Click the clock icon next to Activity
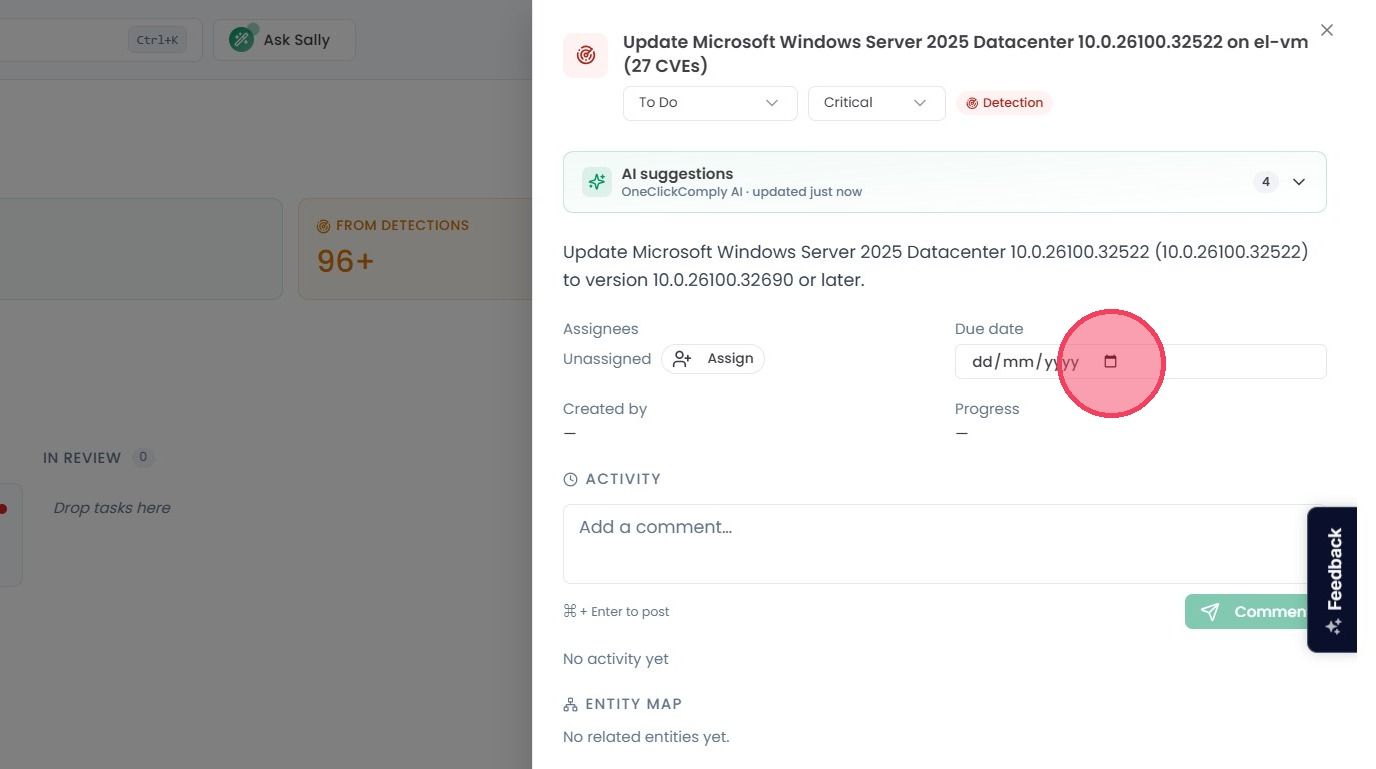The width and height of the screenshot is (1376, 769). click(x=570, y=480)
